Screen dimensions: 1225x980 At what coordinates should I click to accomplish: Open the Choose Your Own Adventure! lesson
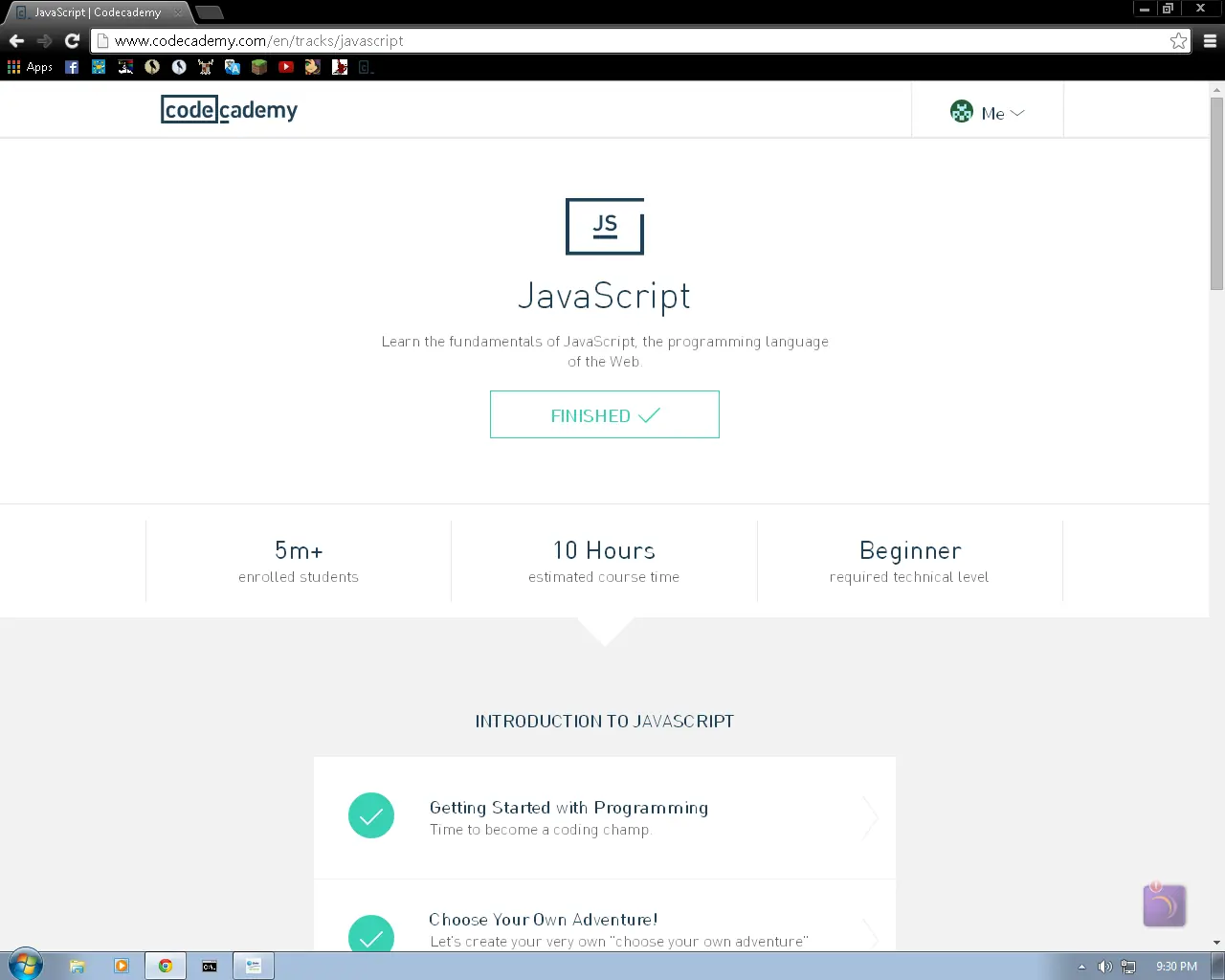tap(605, 916)
